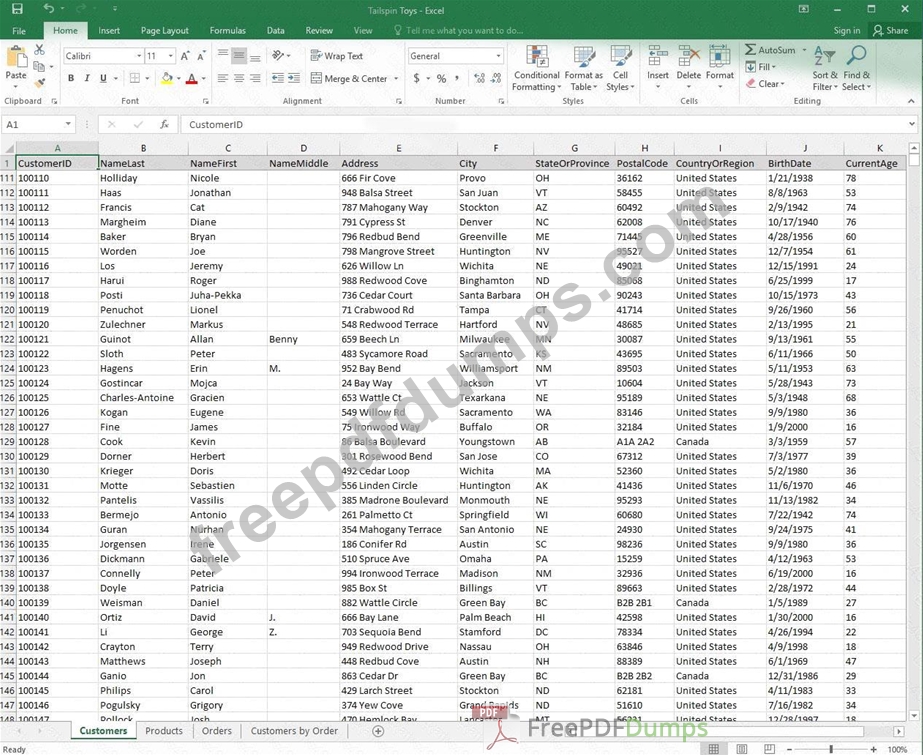The height and width of the screenshot is (755, 923).
Task: Expand the AutoSum dropdown arrow
Action: 804,50
